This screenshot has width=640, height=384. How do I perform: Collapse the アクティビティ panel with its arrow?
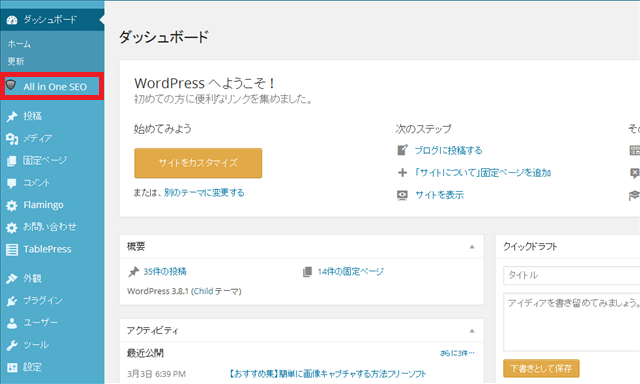click(x=472, y=331)
